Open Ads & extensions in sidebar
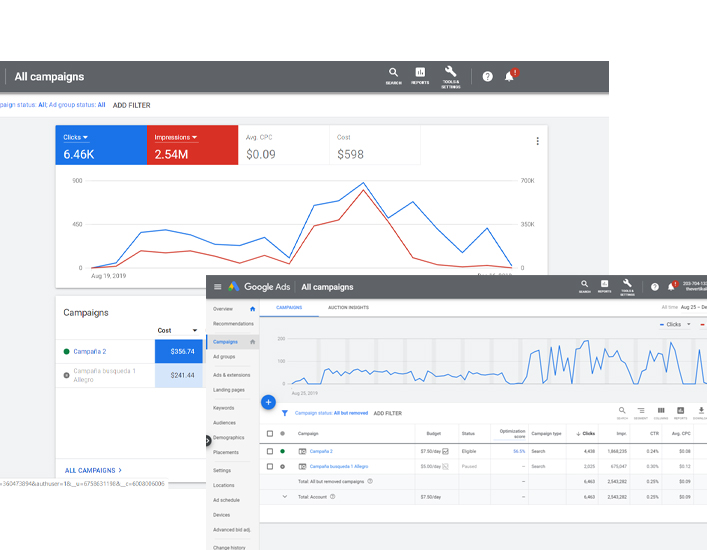This screenshot has width=707, height=550. tap(231, 375)
